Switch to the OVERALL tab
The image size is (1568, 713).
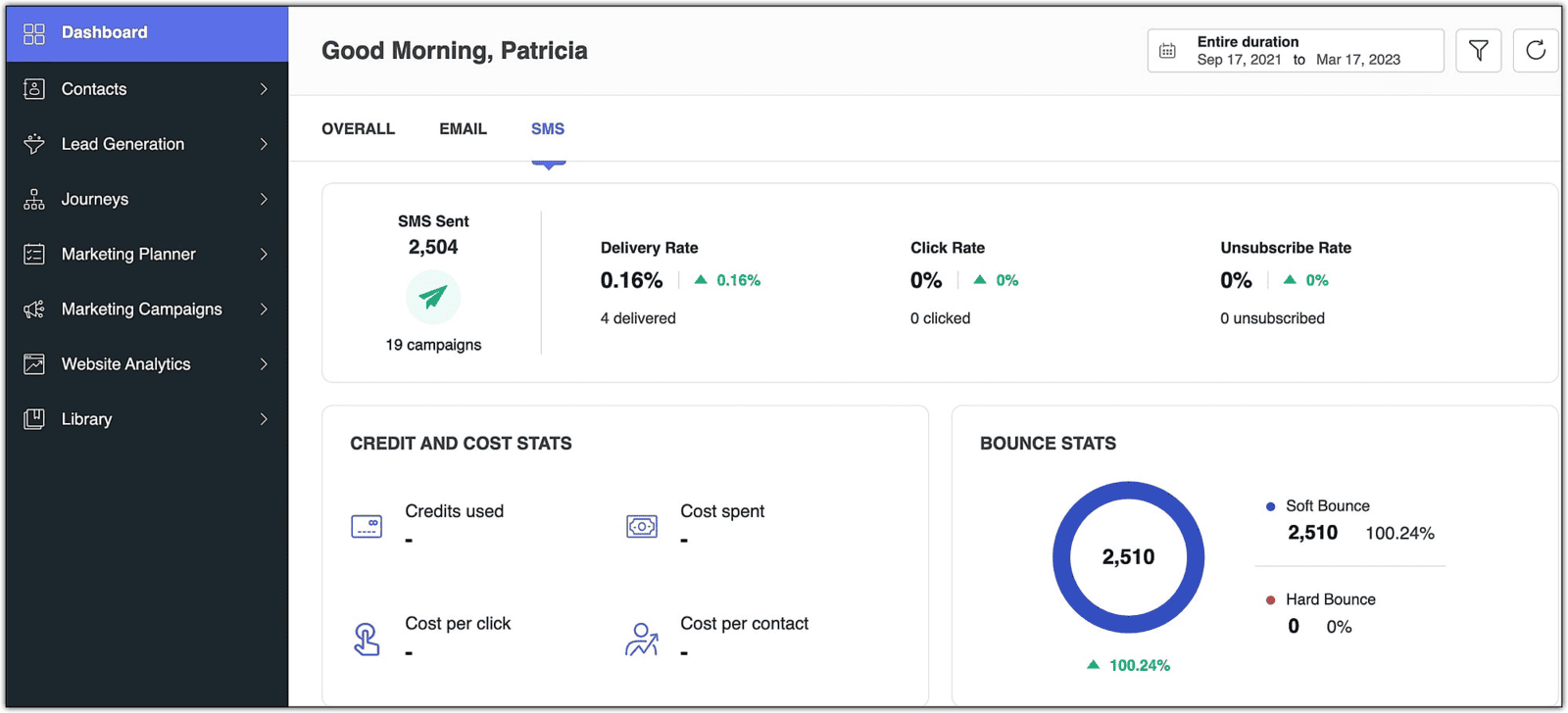tap(358, 129)
